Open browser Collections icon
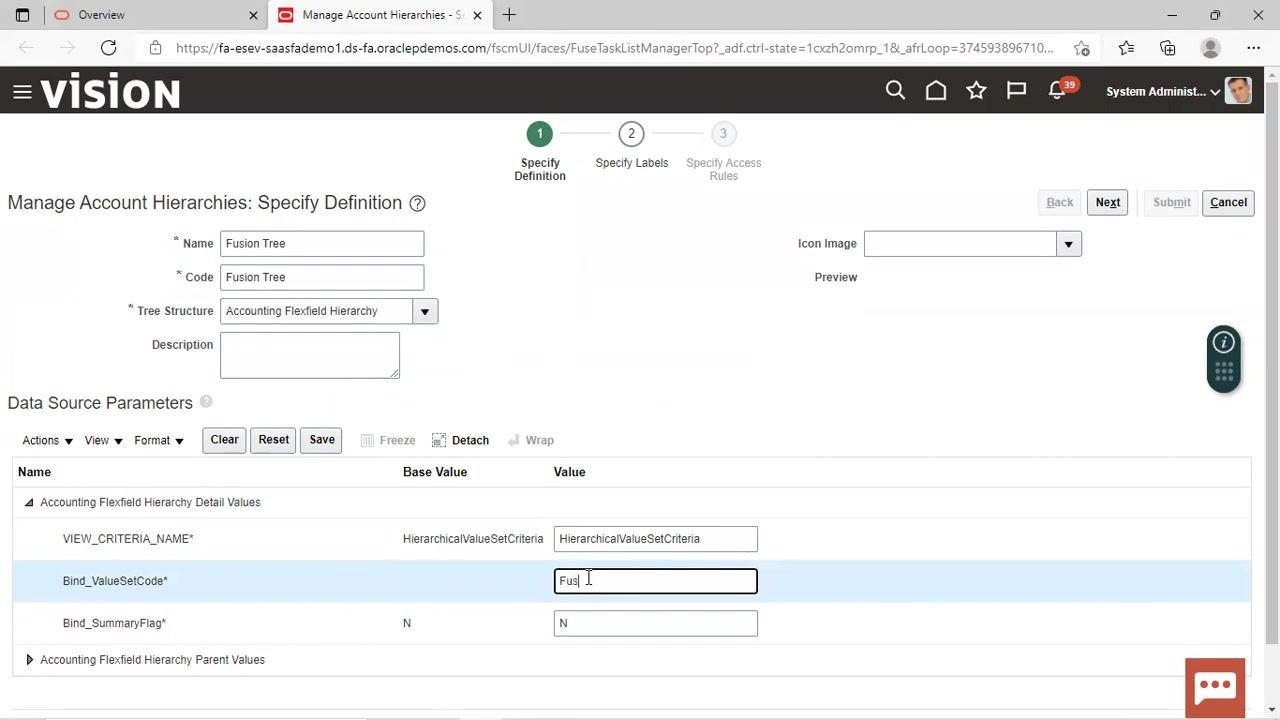The height and width of the screenshot is (720, 1280). 1168,48
